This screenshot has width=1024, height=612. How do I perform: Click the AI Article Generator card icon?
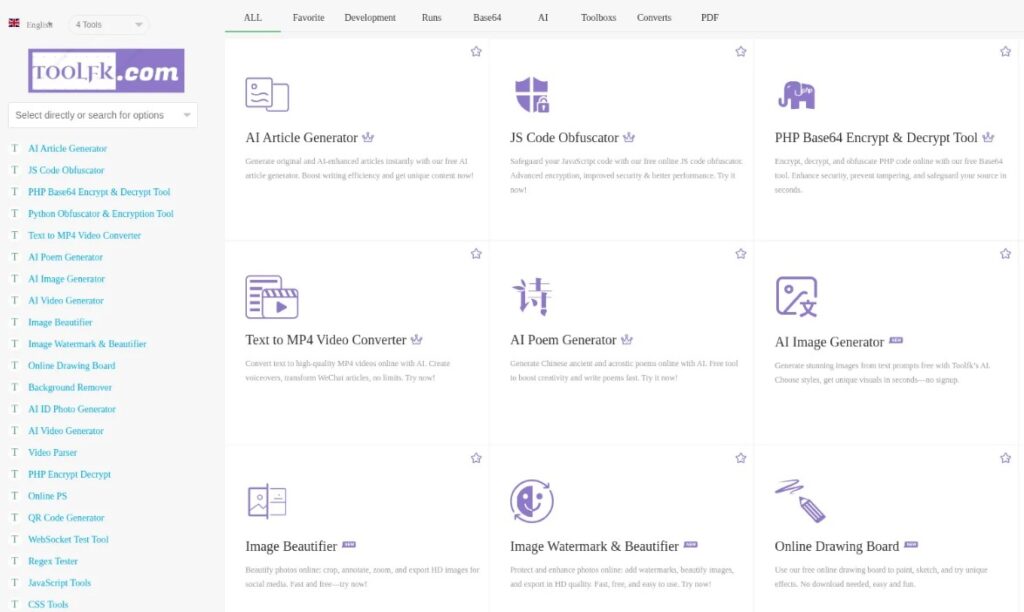(x=267, y=95)
